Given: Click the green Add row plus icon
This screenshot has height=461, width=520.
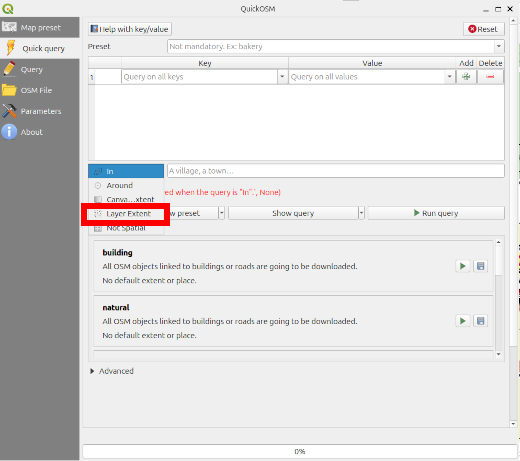Looking at the screenshot, I should [466, 77].
